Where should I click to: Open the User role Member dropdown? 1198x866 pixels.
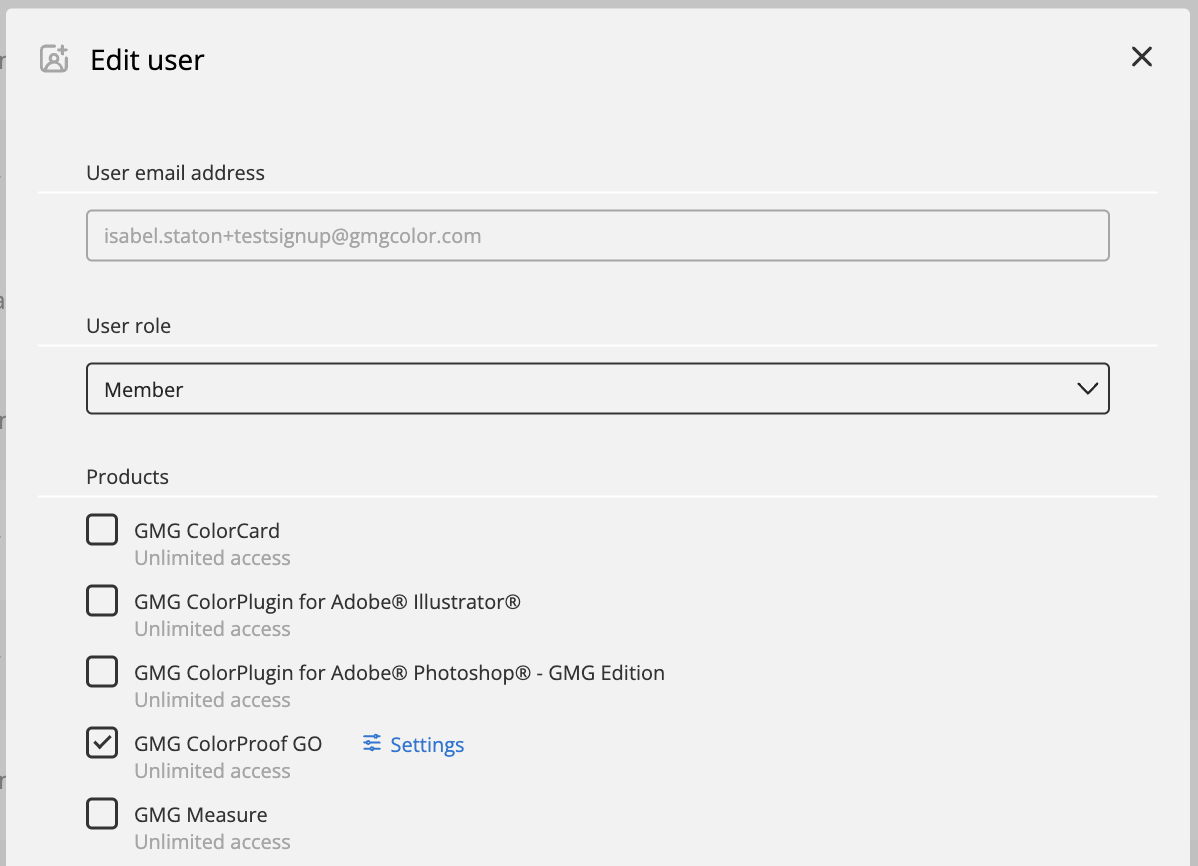[597, 388]
